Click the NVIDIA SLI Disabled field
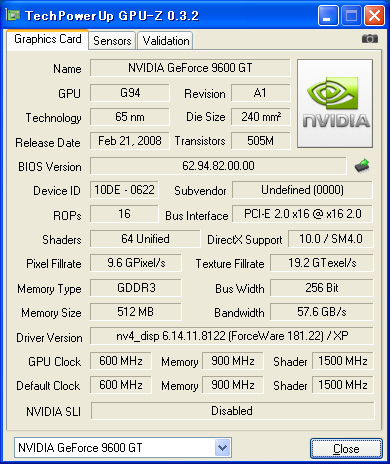390x464 pixels. 232,411
